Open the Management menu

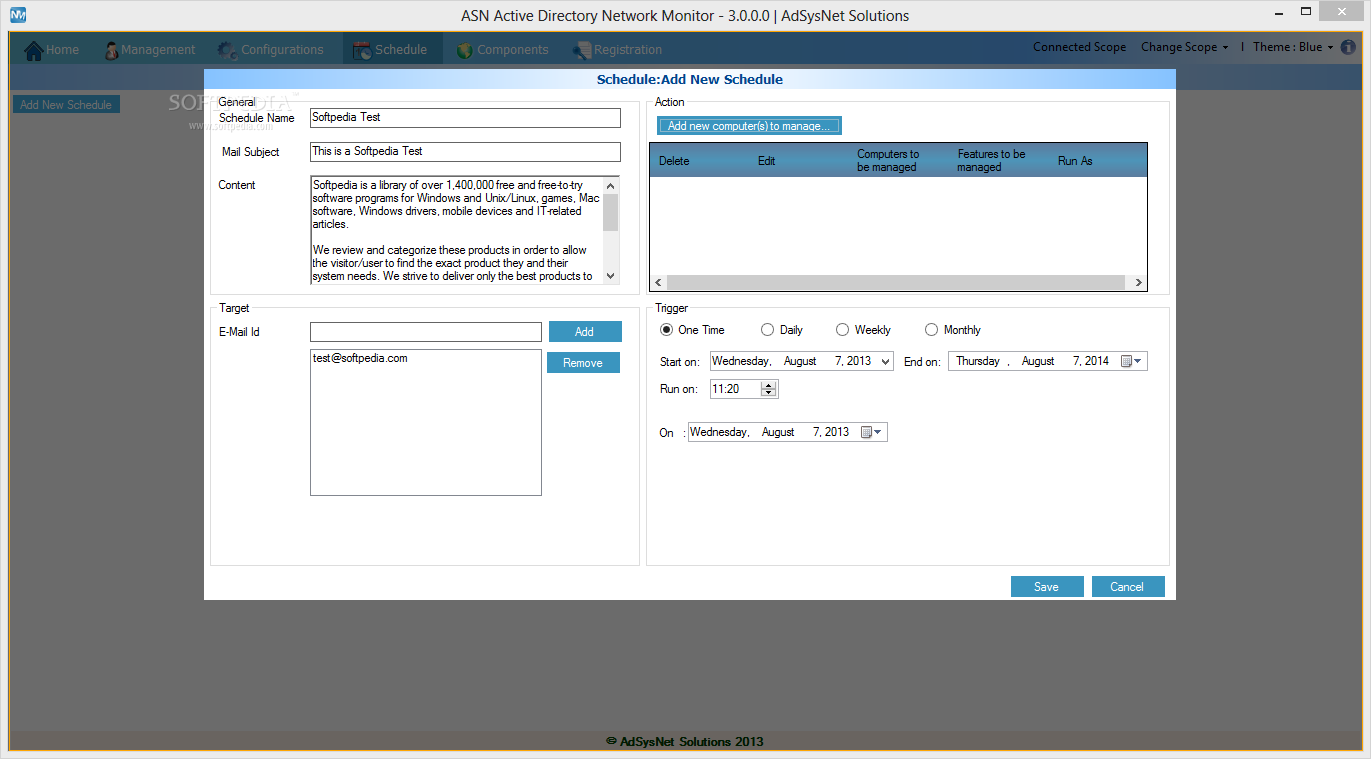coord(150,50)
